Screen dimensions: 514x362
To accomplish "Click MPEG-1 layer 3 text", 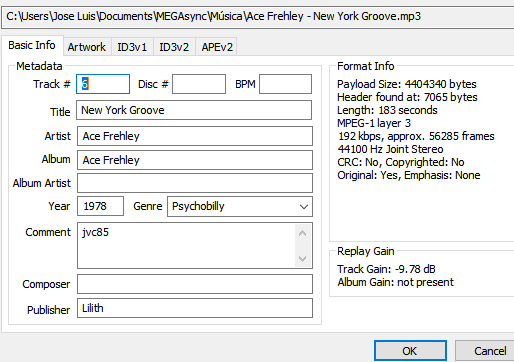I will (x=374, y=123).
